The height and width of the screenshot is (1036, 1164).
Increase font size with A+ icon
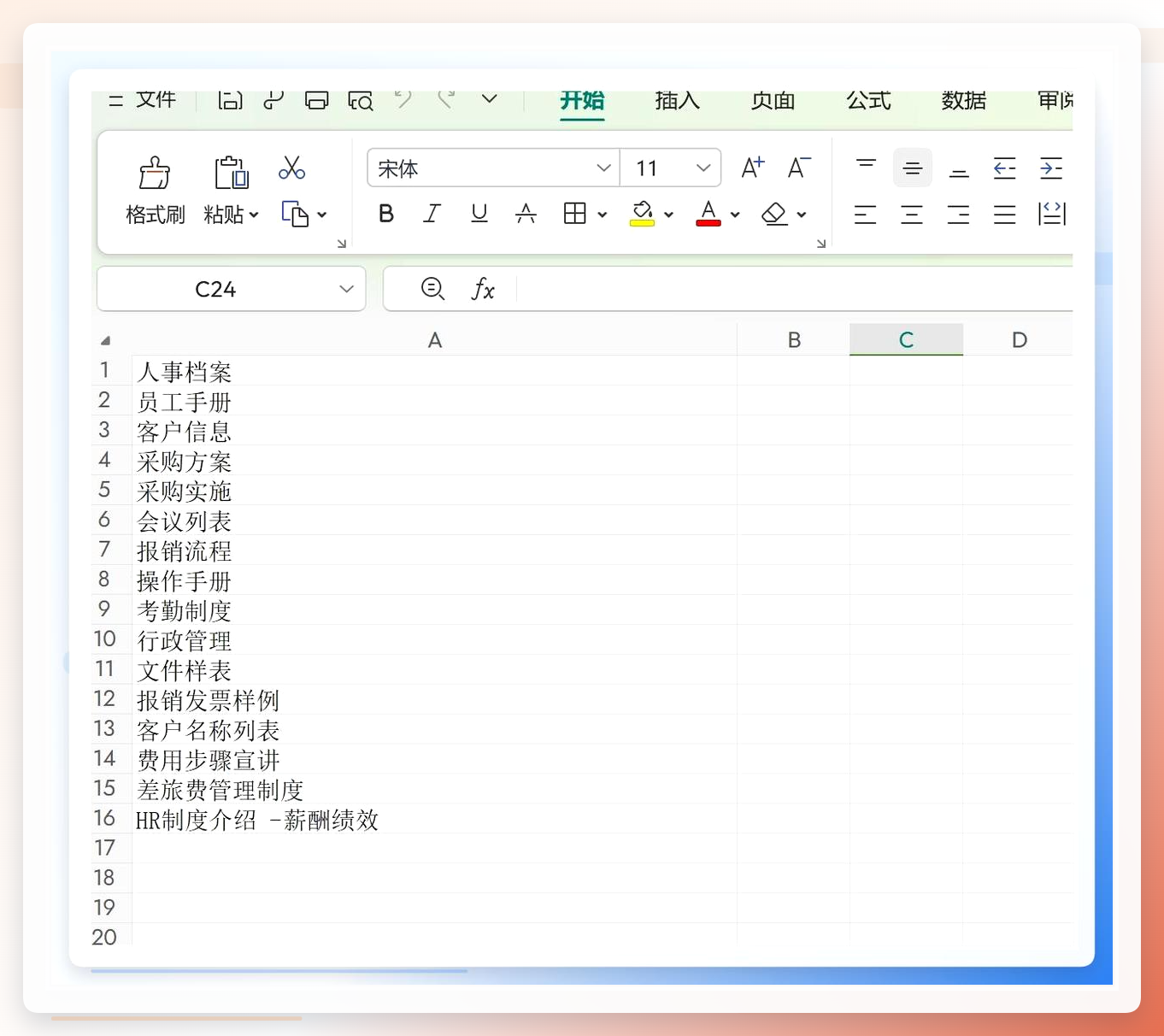point(752,168)
